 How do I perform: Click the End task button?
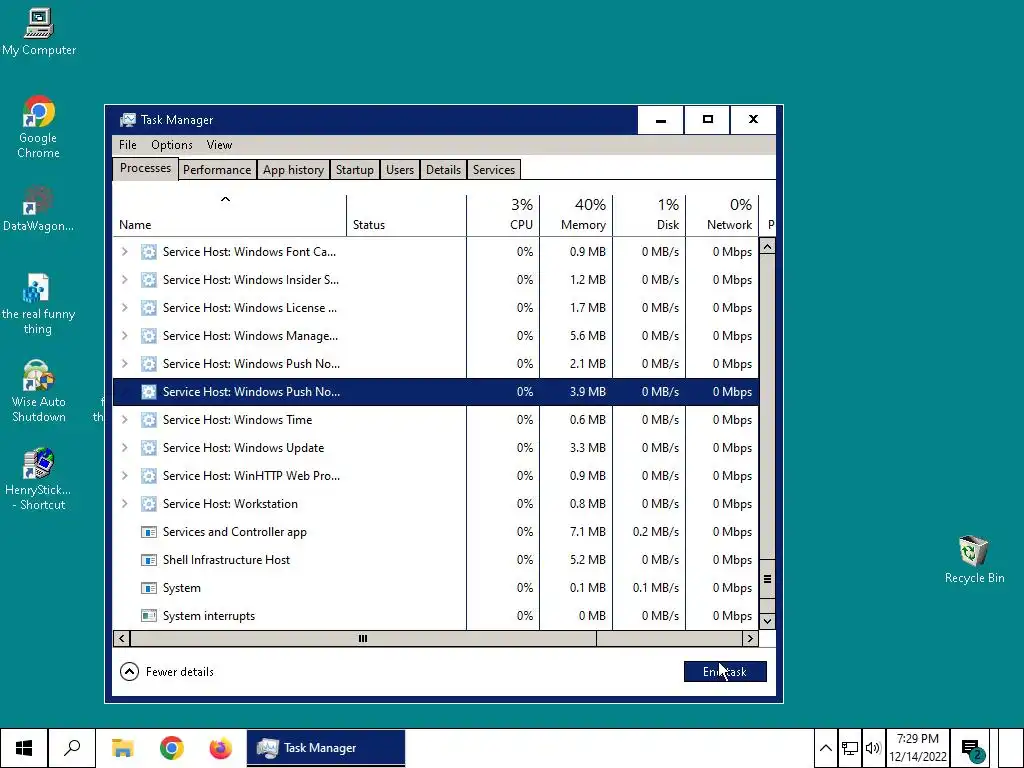tap(725, 671)
